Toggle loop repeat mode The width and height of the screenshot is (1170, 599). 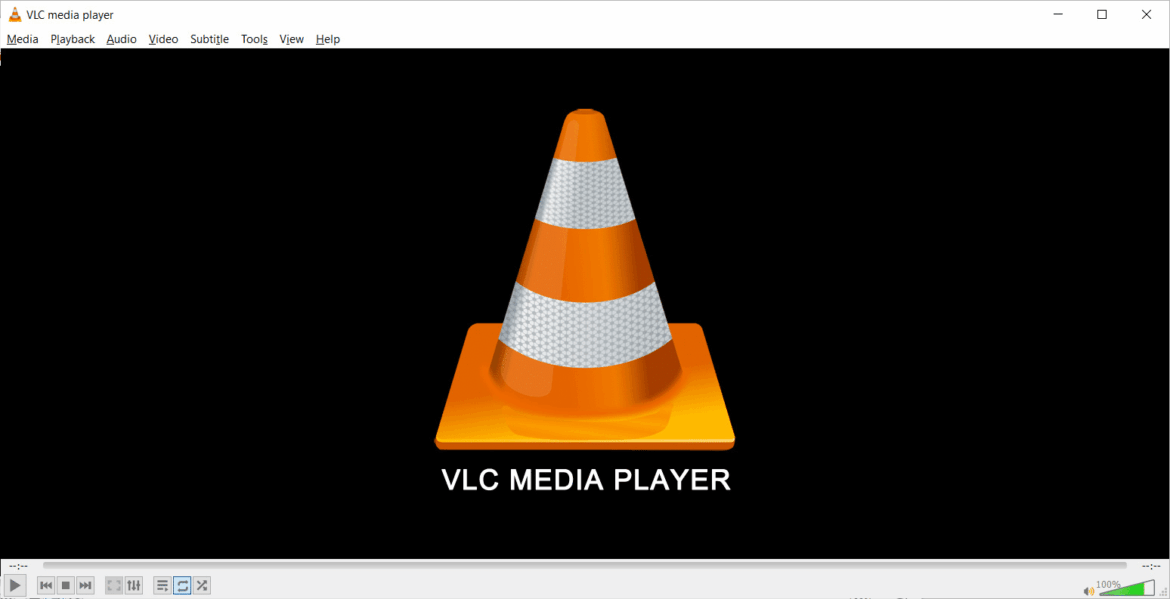tap(182, 586)
